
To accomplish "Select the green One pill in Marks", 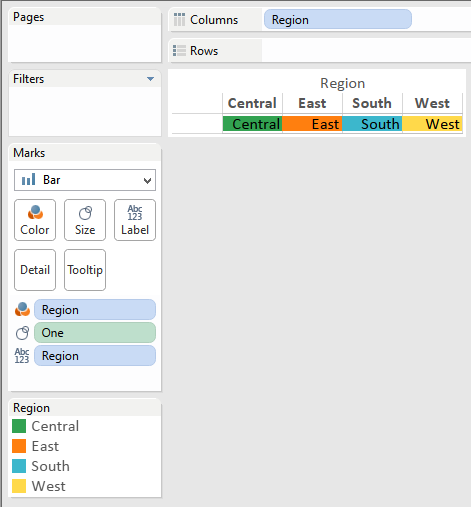I will pyautogui.click(x=95, y=333).
